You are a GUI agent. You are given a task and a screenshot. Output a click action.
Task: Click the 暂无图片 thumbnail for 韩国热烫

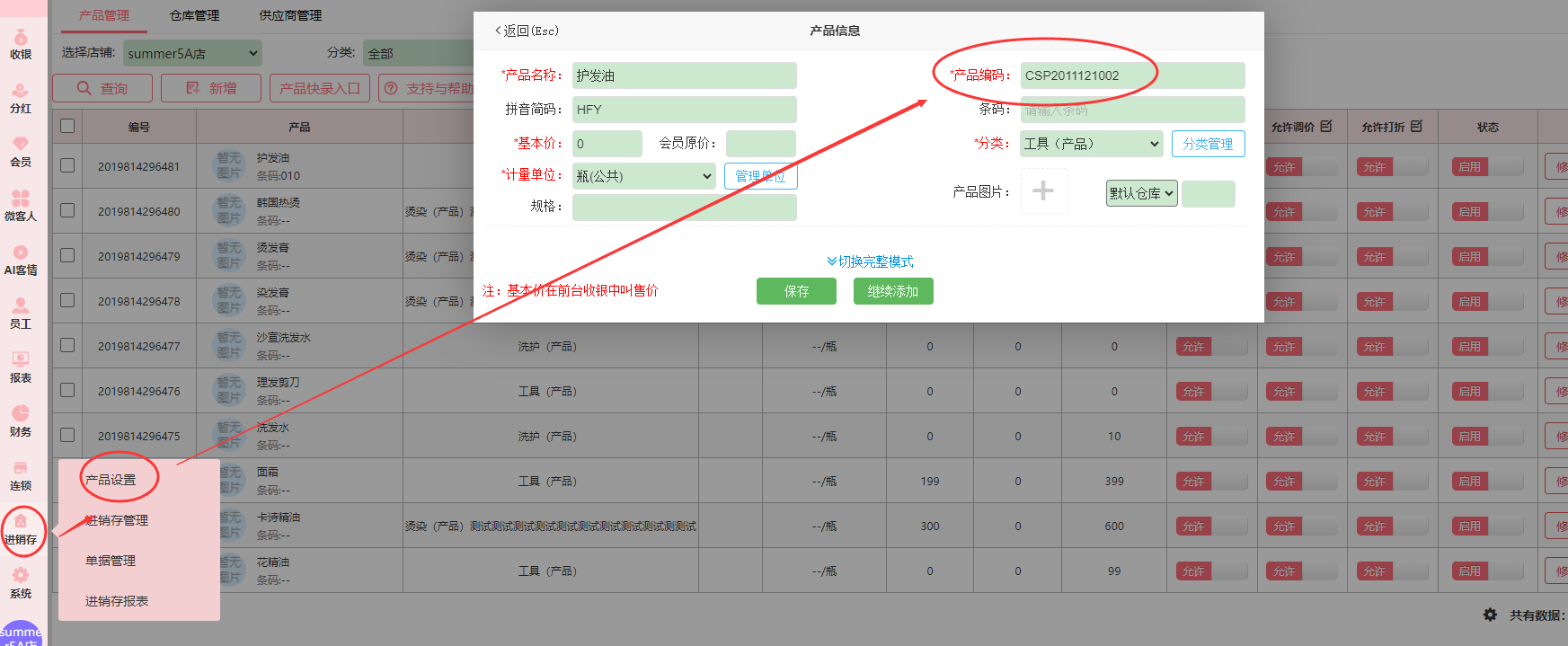pos(228,210)
